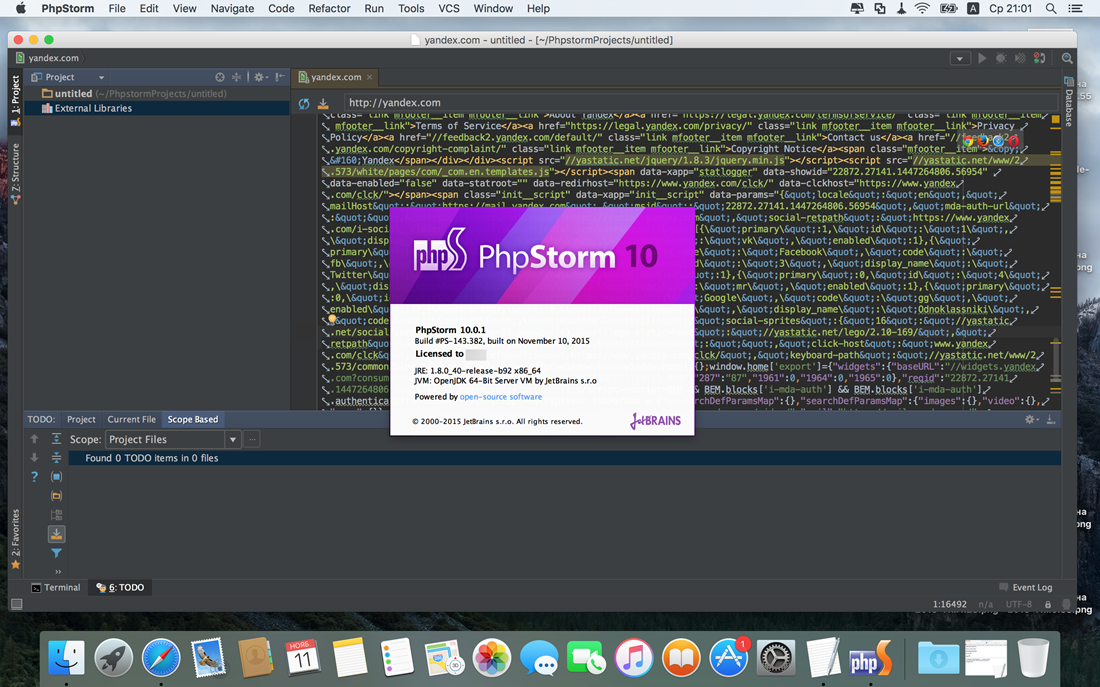Toggle flatten packages in TODO panel
Viewport: 1100px width, 687px height.
click(x=57, y=514)
